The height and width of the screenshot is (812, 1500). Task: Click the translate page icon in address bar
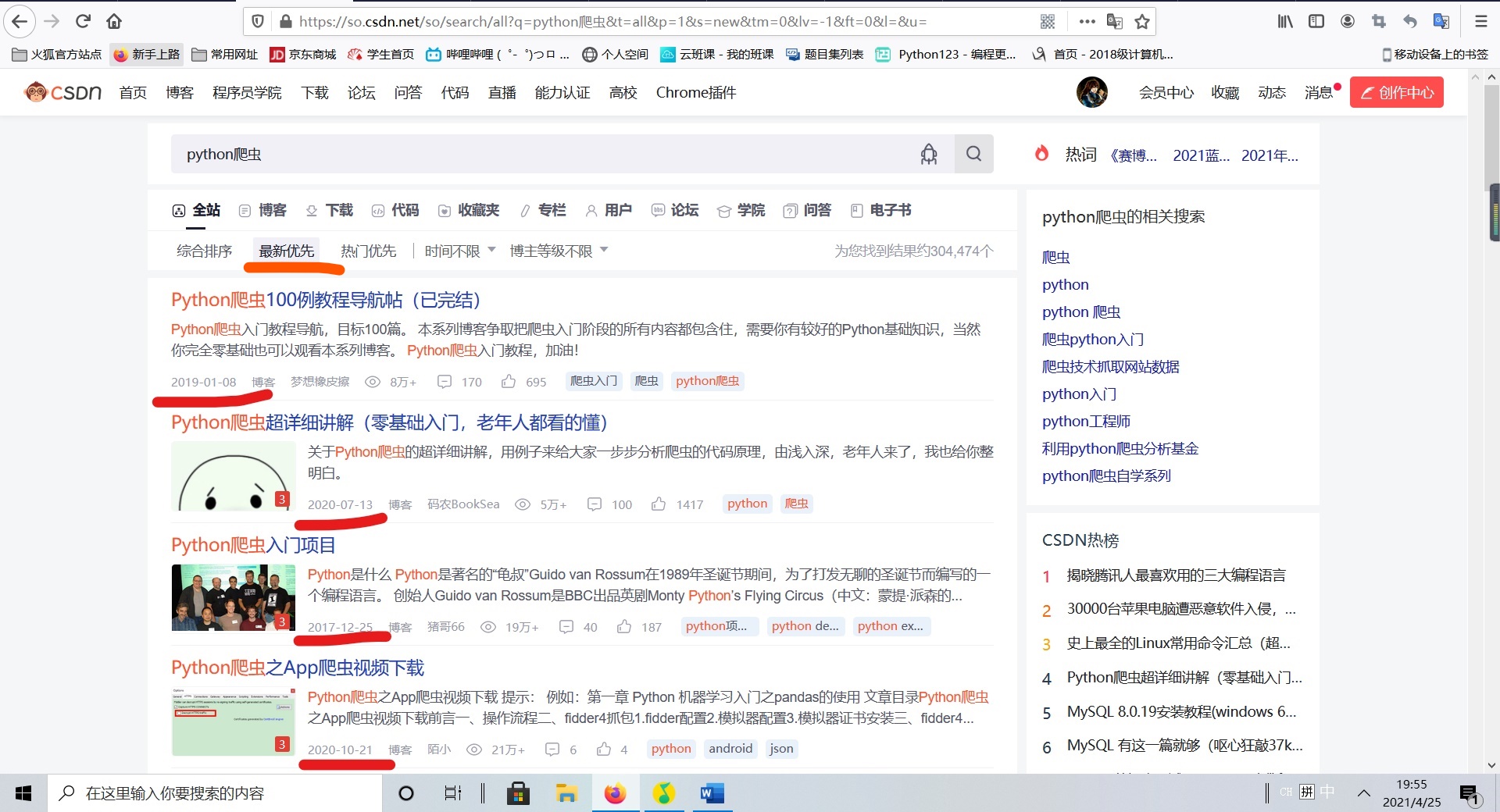click(x=1115, y=22)
